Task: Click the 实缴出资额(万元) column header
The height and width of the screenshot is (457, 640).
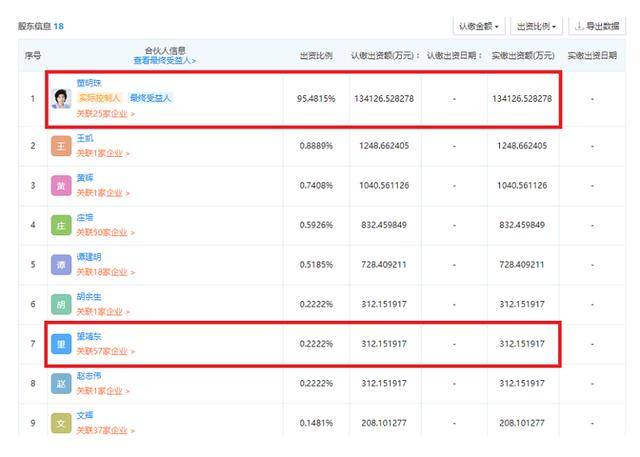Action: click(x=522, y=55)
